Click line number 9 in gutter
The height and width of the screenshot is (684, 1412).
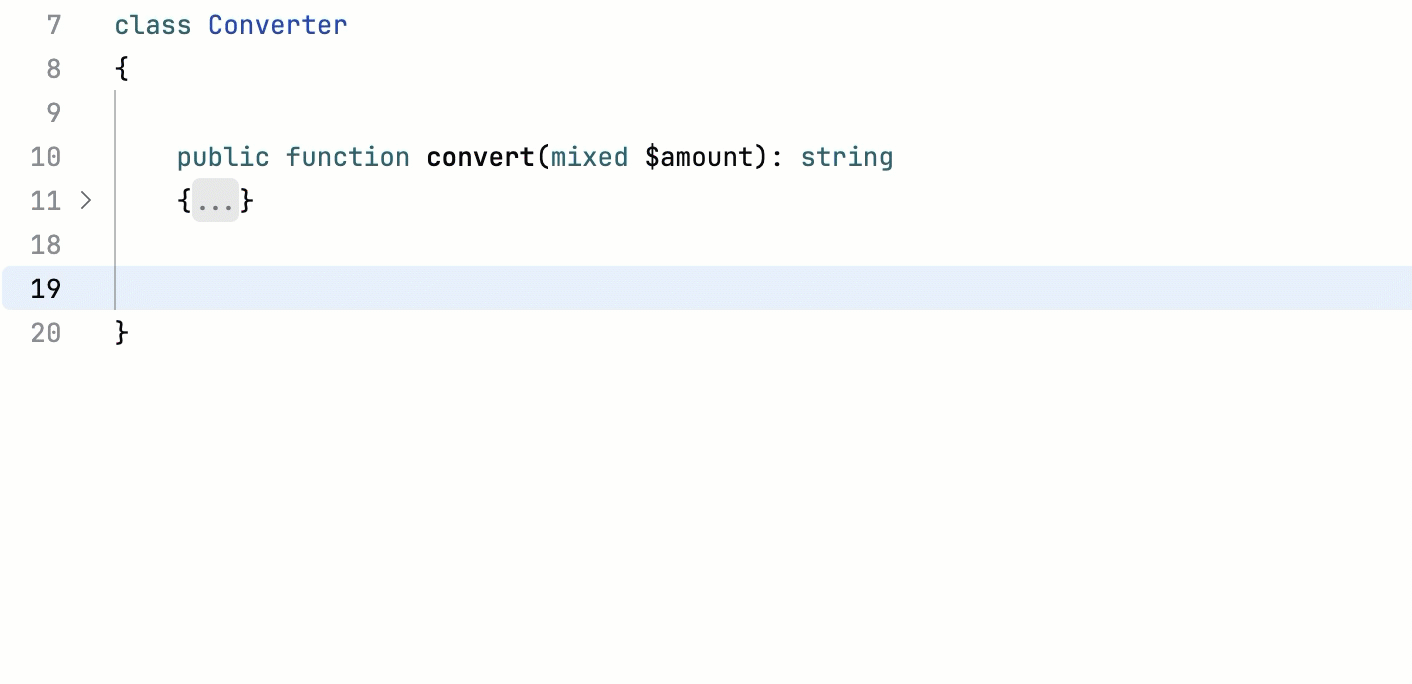54,113
